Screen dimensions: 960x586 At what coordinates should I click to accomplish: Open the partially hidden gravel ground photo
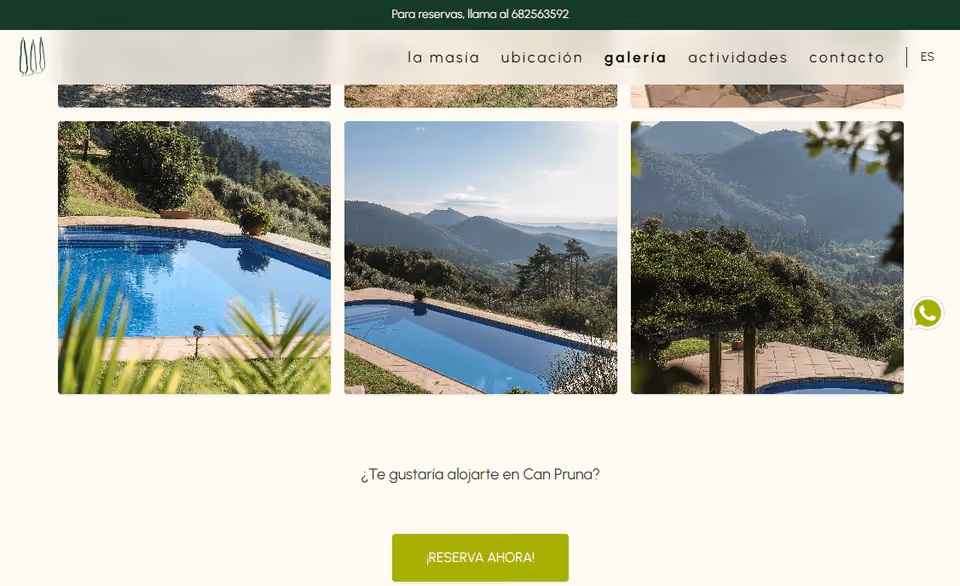tap(194, 96)
